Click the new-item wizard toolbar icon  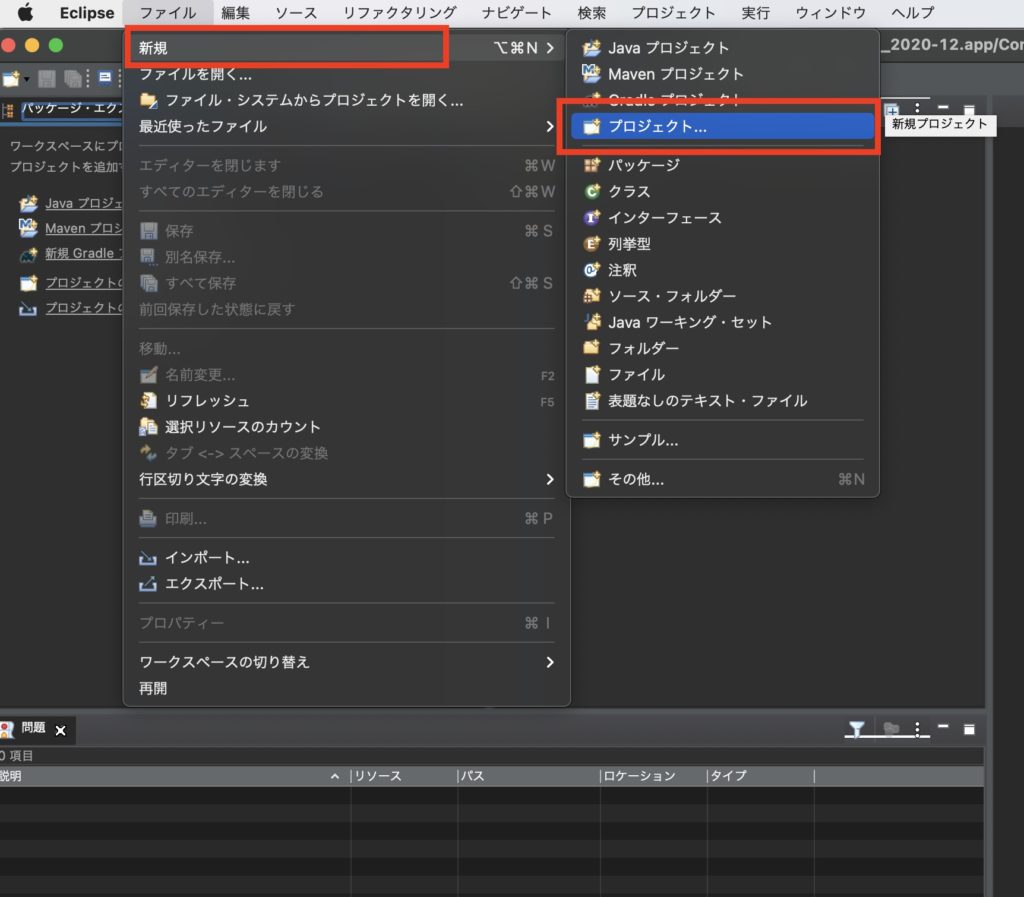coord(11,79)
